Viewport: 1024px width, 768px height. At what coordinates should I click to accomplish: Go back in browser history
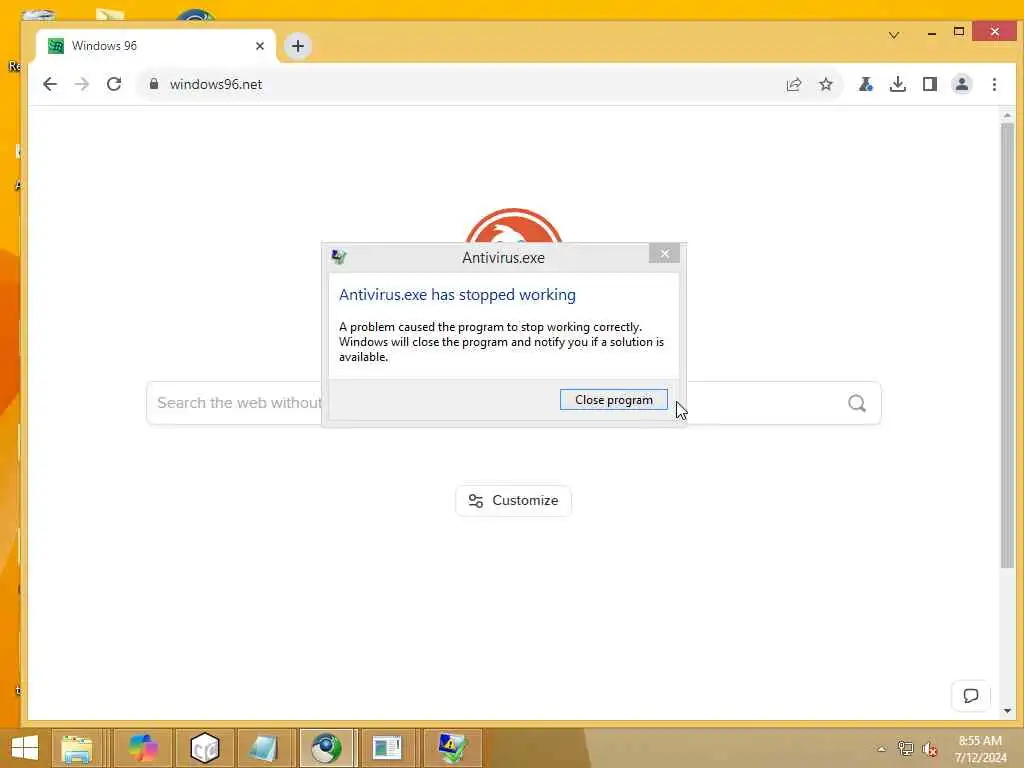[x=50, y=84]
